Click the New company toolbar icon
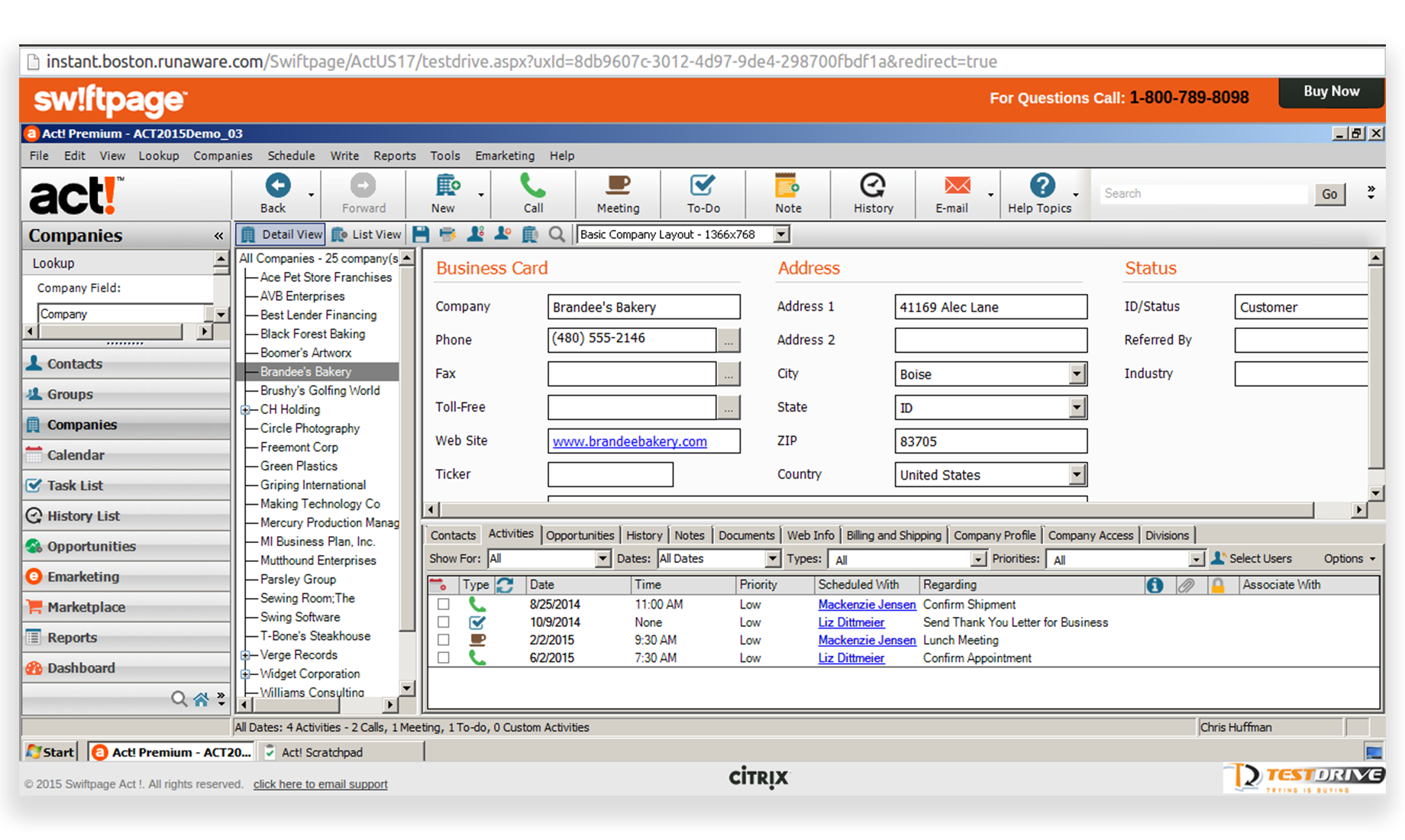 pyautogui.click(x=447, y=186)
